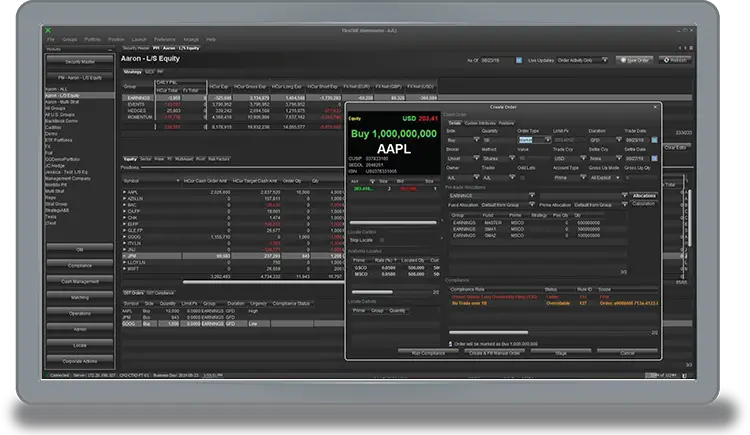Click the New Order button
Viewport: 750px width, 435px height.
pos(634,60)
